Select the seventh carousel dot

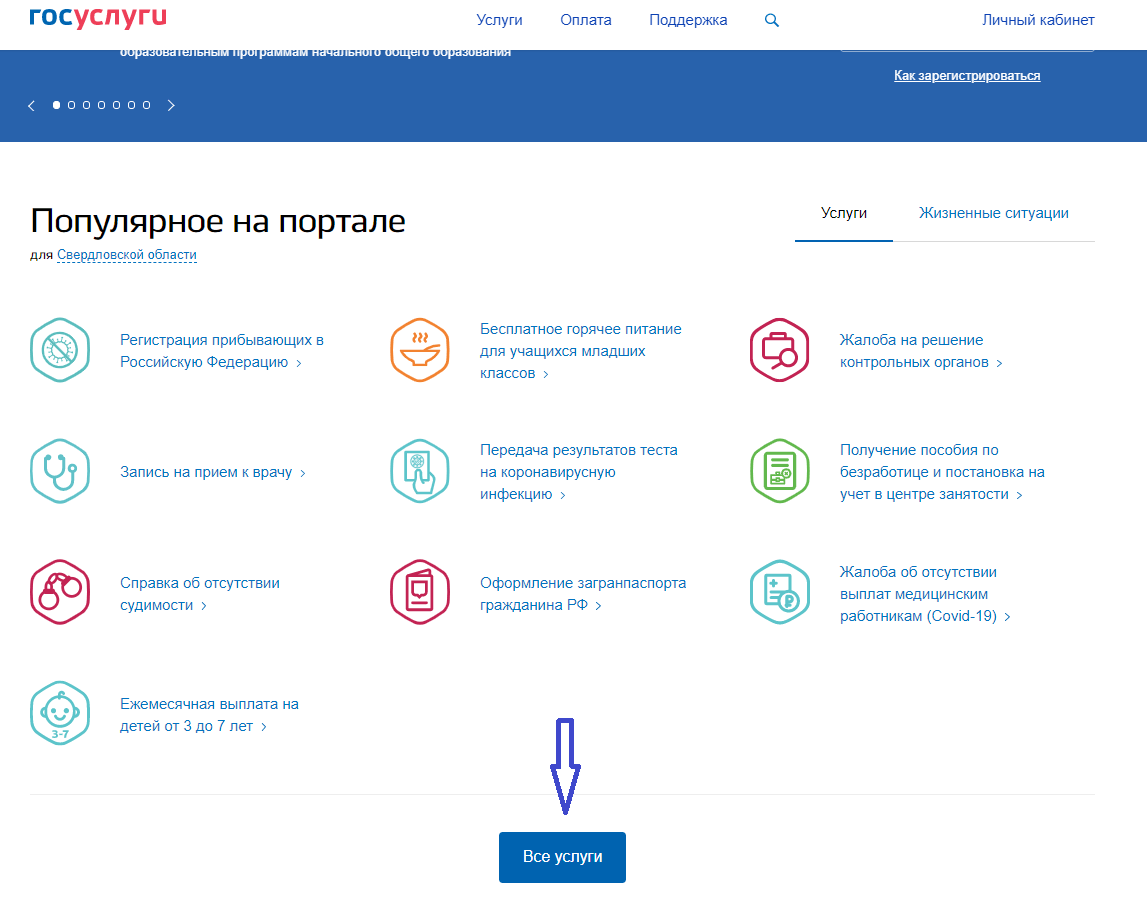tap(146, 105)
